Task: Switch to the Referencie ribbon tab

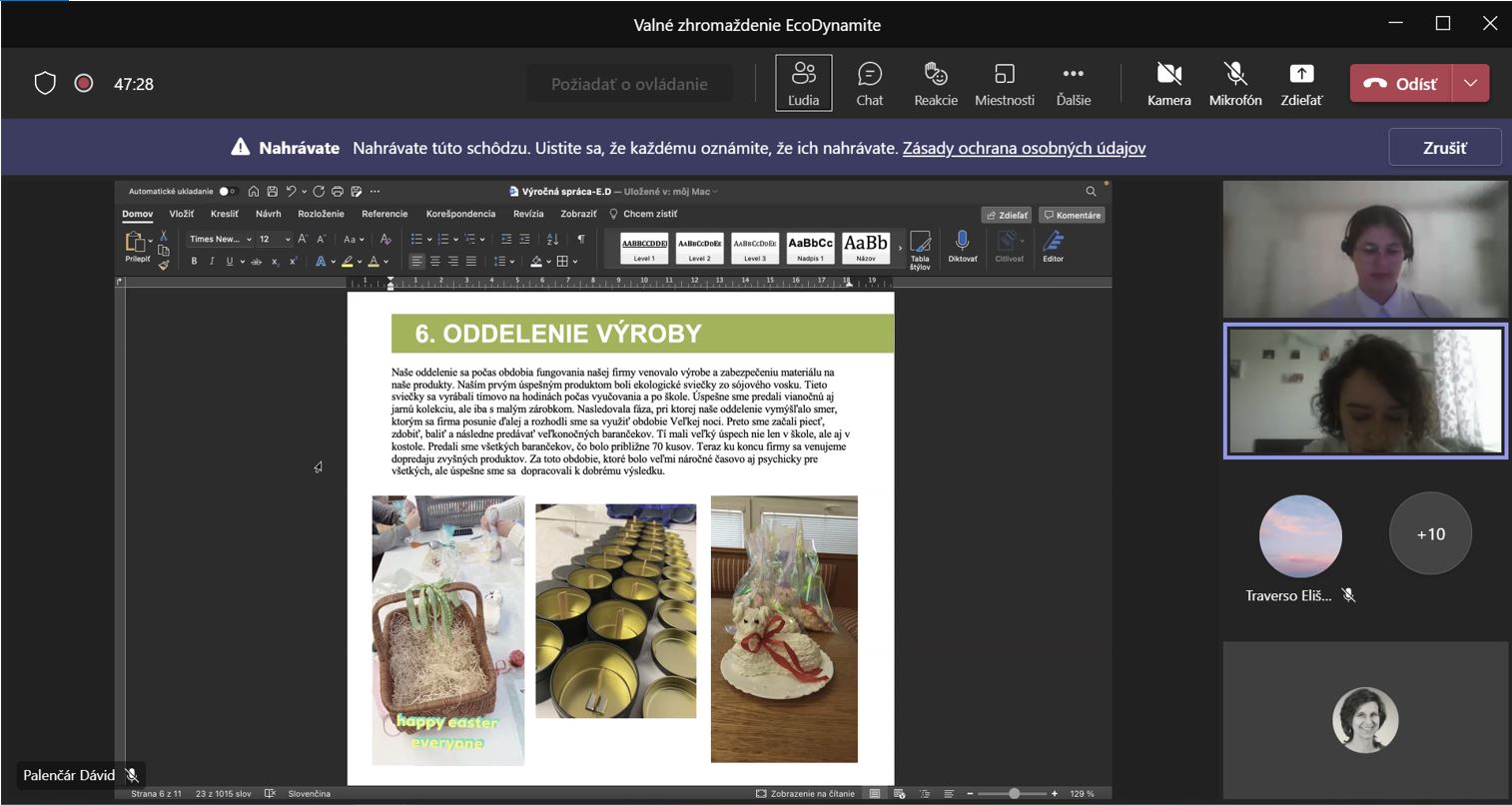Action: pyautogui.click(x=384, y=214)
